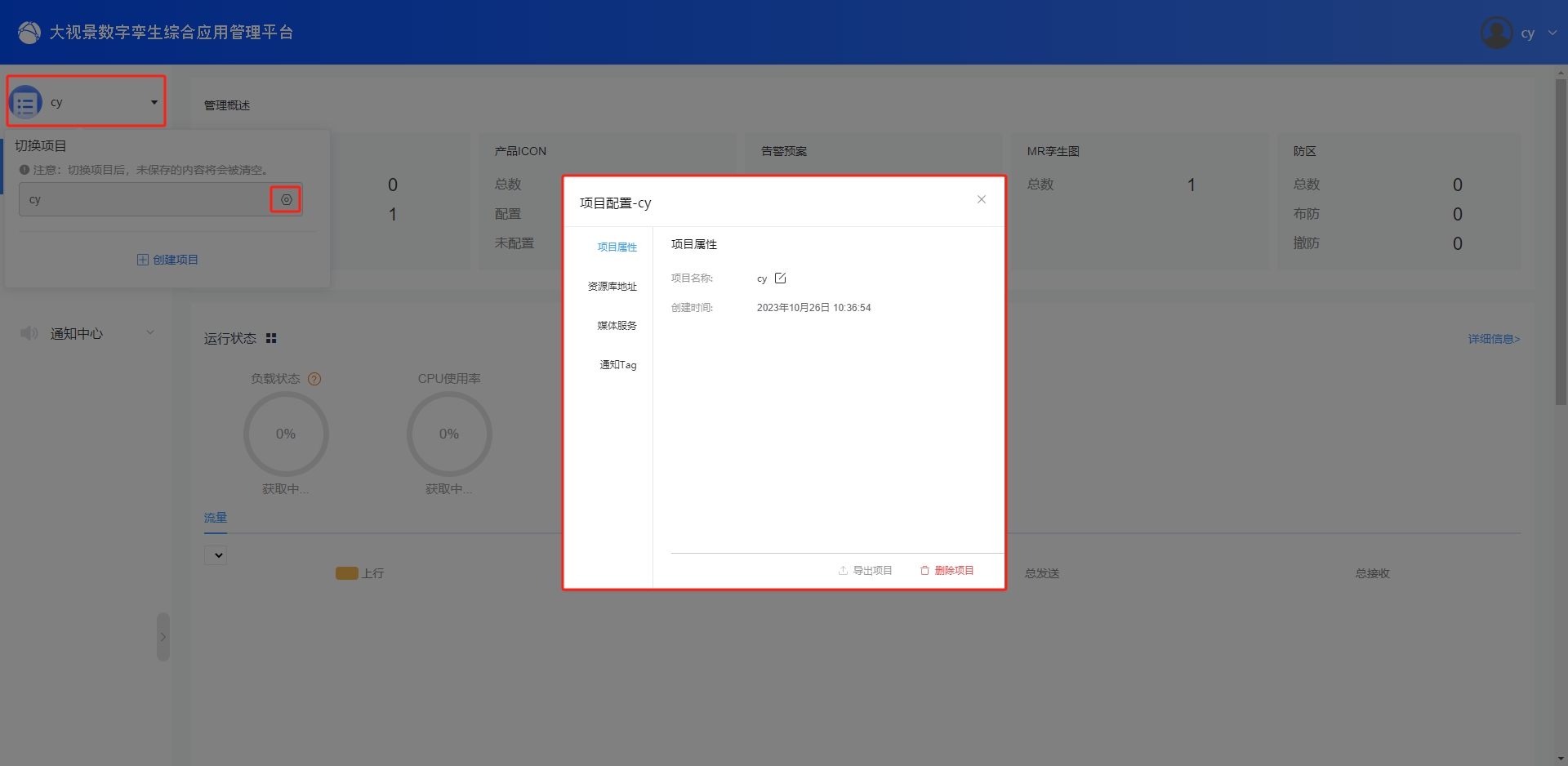Click the page vertical scrollbar thumb

pos(1561,241)
